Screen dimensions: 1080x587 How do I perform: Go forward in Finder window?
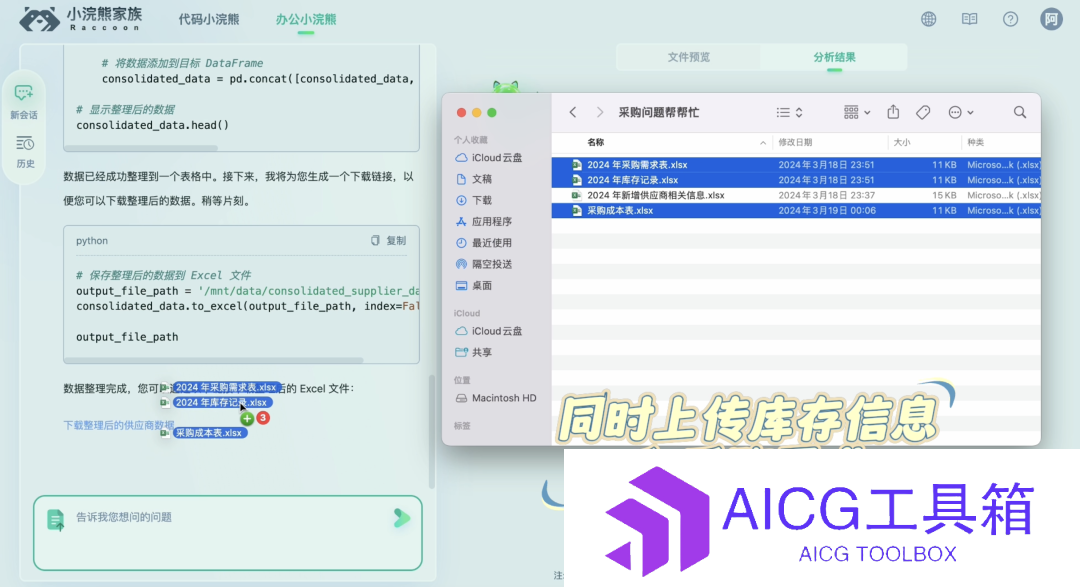point(599,112)
